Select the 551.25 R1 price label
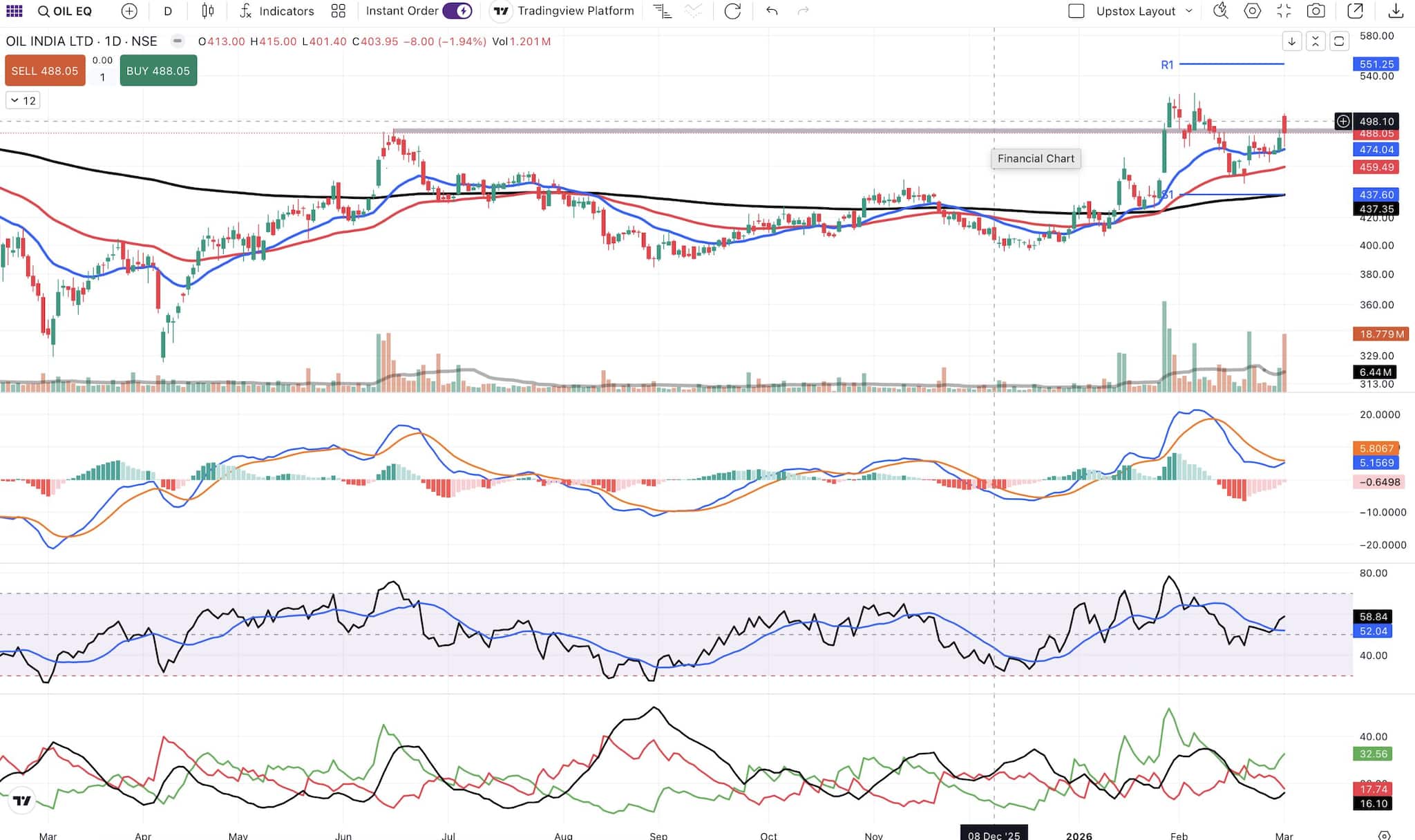The width and height of the screenshot is (1415, 840). 1376,64
